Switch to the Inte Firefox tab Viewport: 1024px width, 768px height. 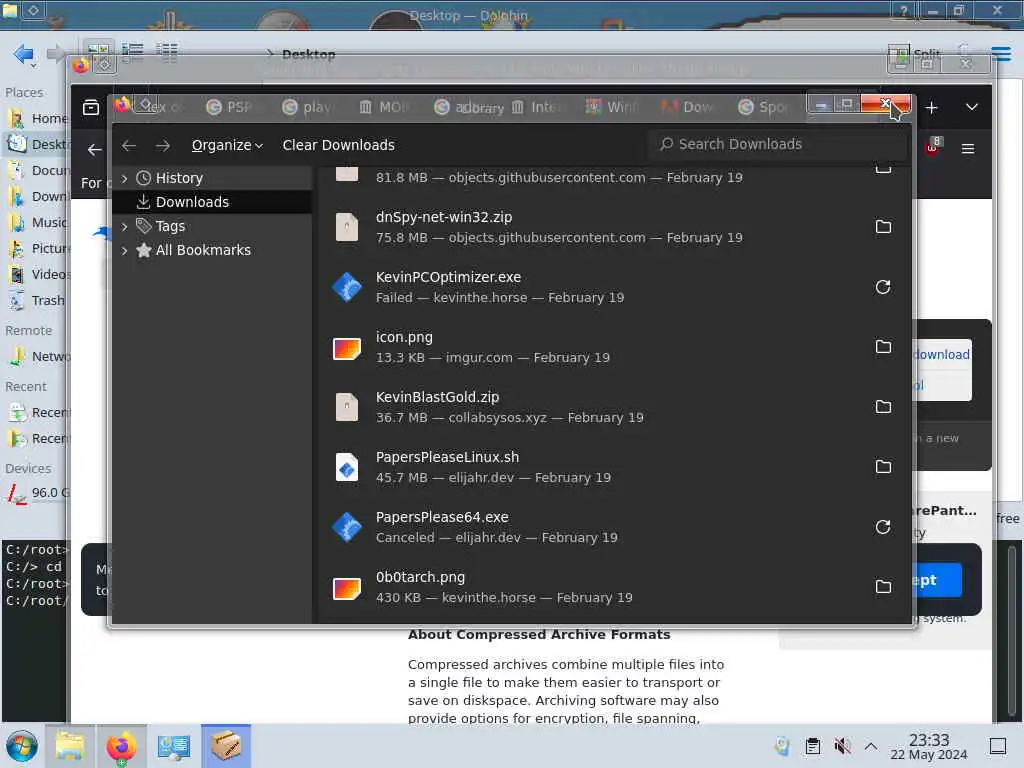click(536, 107)
